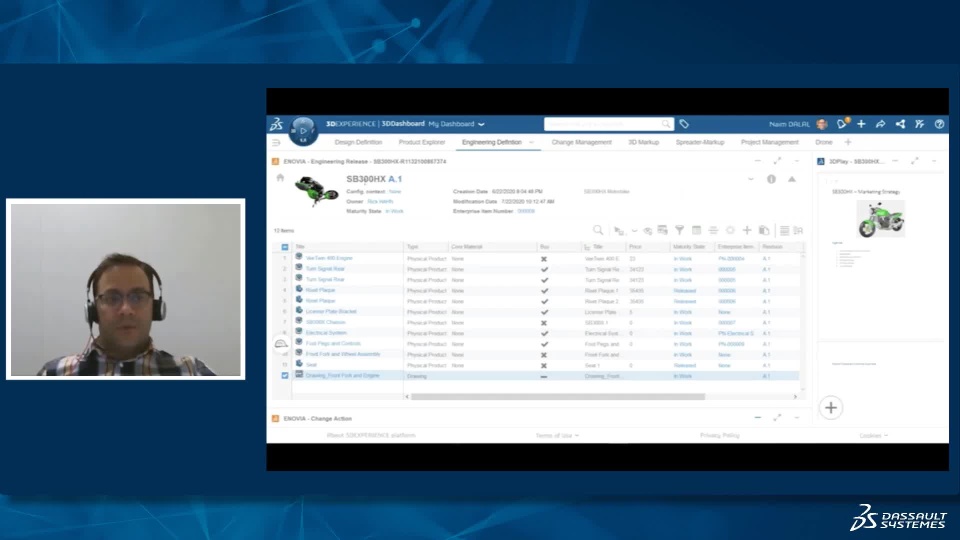
Task: Switch to the Project Management tab
Action: (770, 143)
